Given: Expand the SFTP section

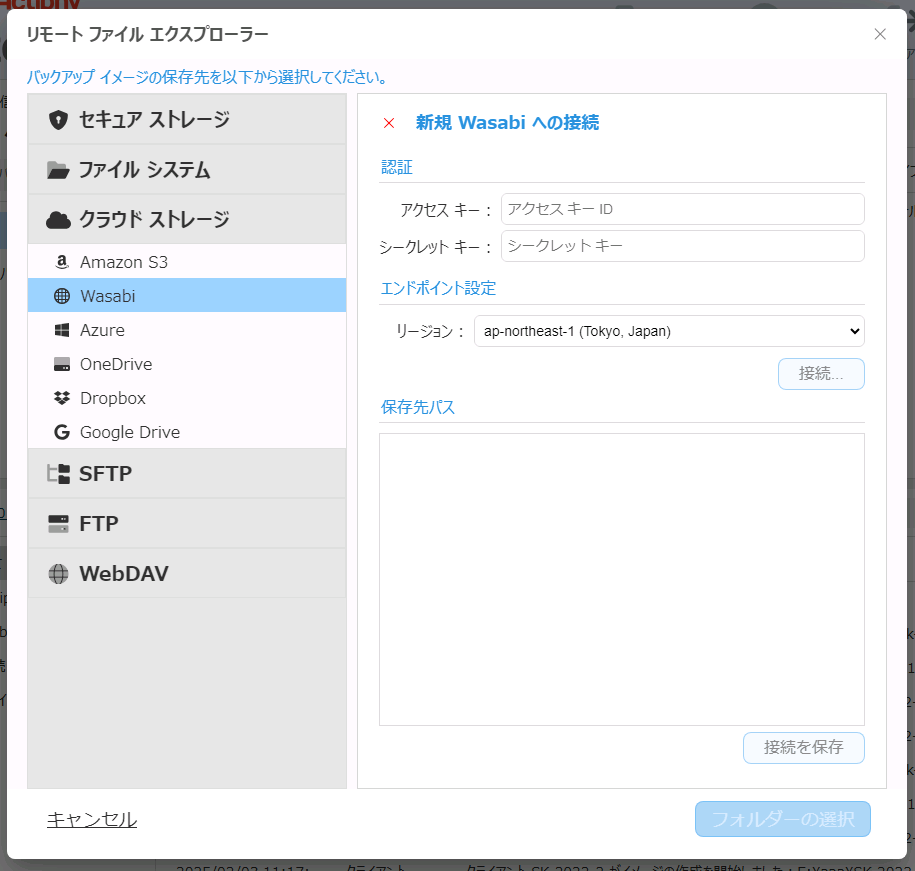Looking at the screenshot, I should click(187, 474).
